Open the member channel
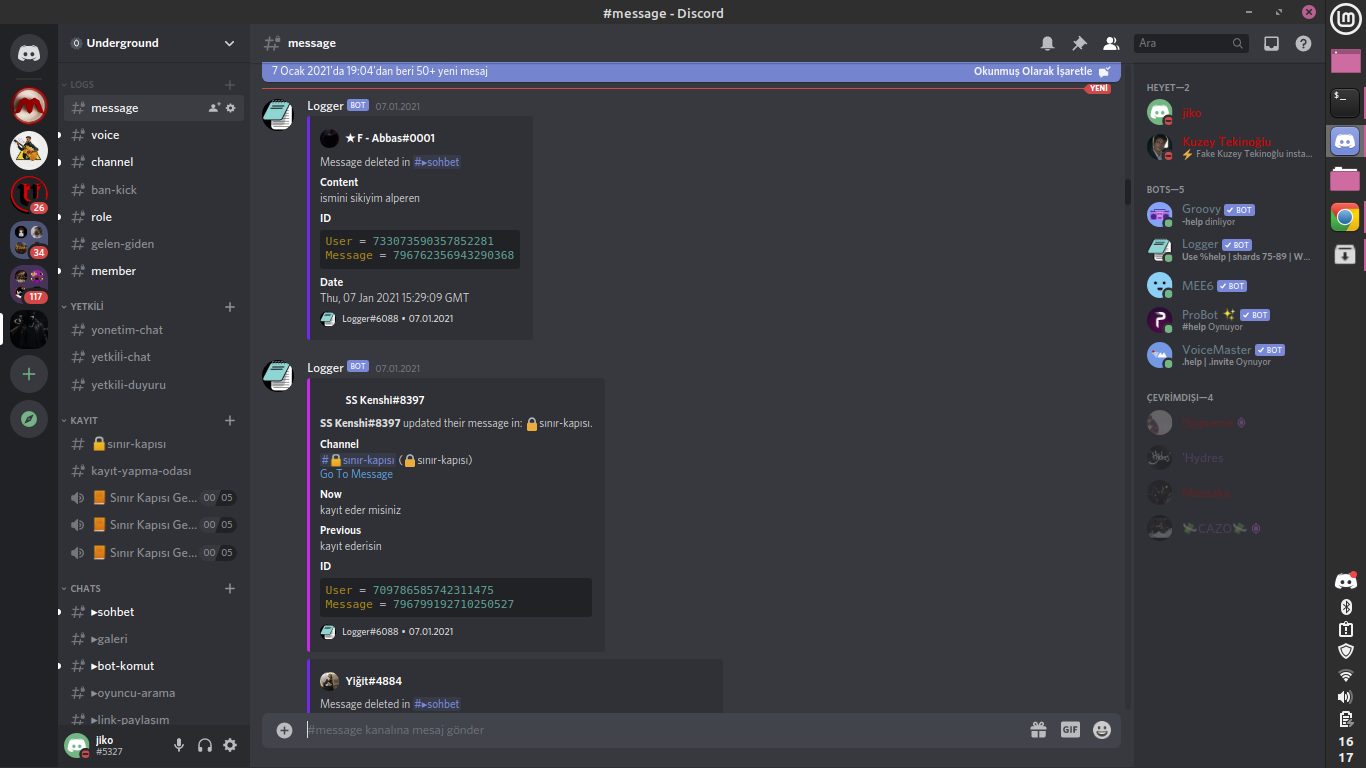The image size is (1366, 768). coord(154,271)
